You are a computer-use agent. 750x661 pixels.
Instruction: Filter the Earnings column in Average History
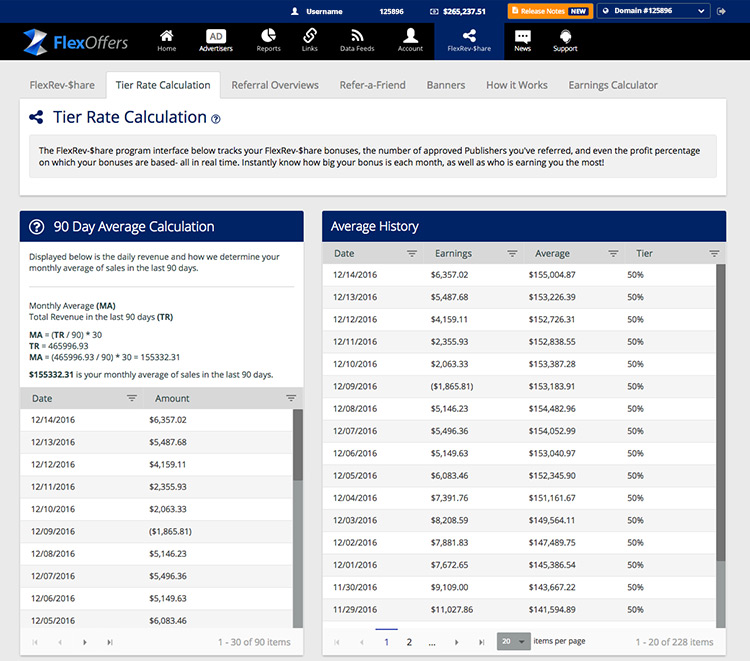512,253
